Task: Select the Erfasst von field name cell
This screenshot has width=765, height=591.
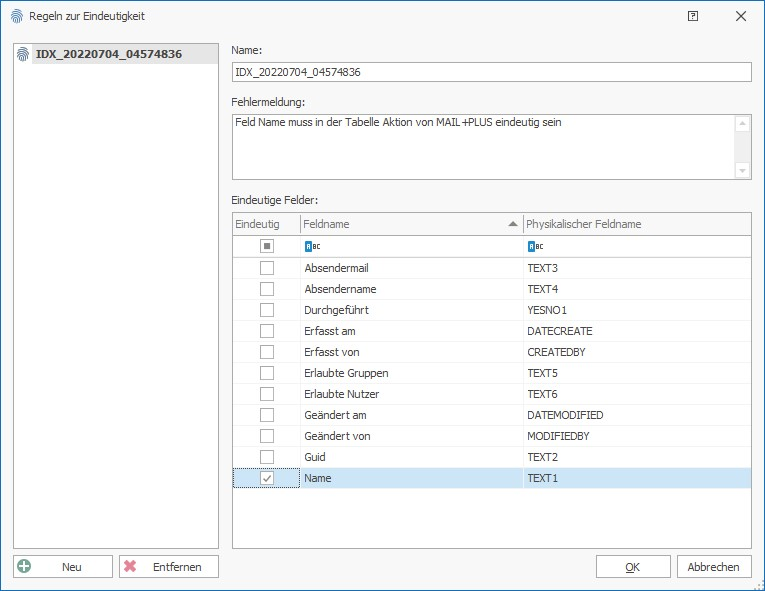Action: point(412,352)
